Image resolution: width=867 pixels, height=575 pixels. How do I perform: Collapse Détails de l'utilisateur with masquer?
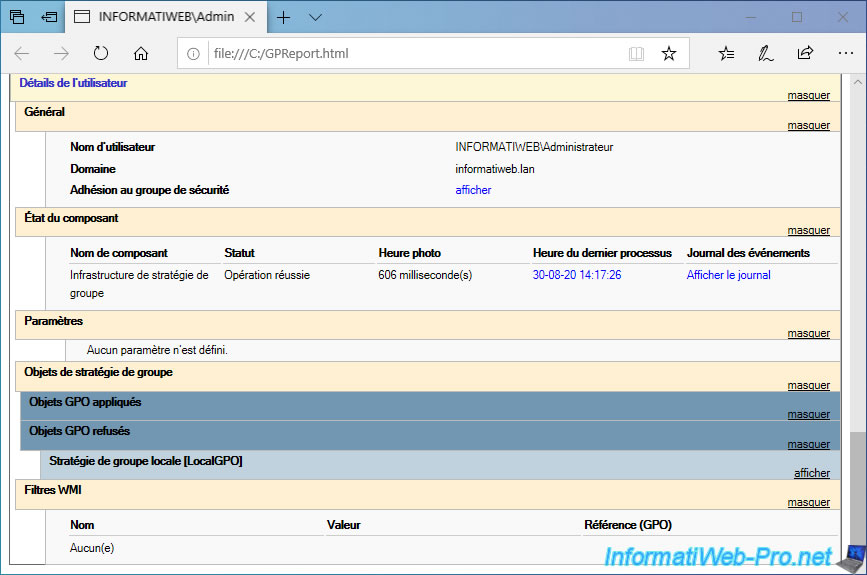pos(808,96)
